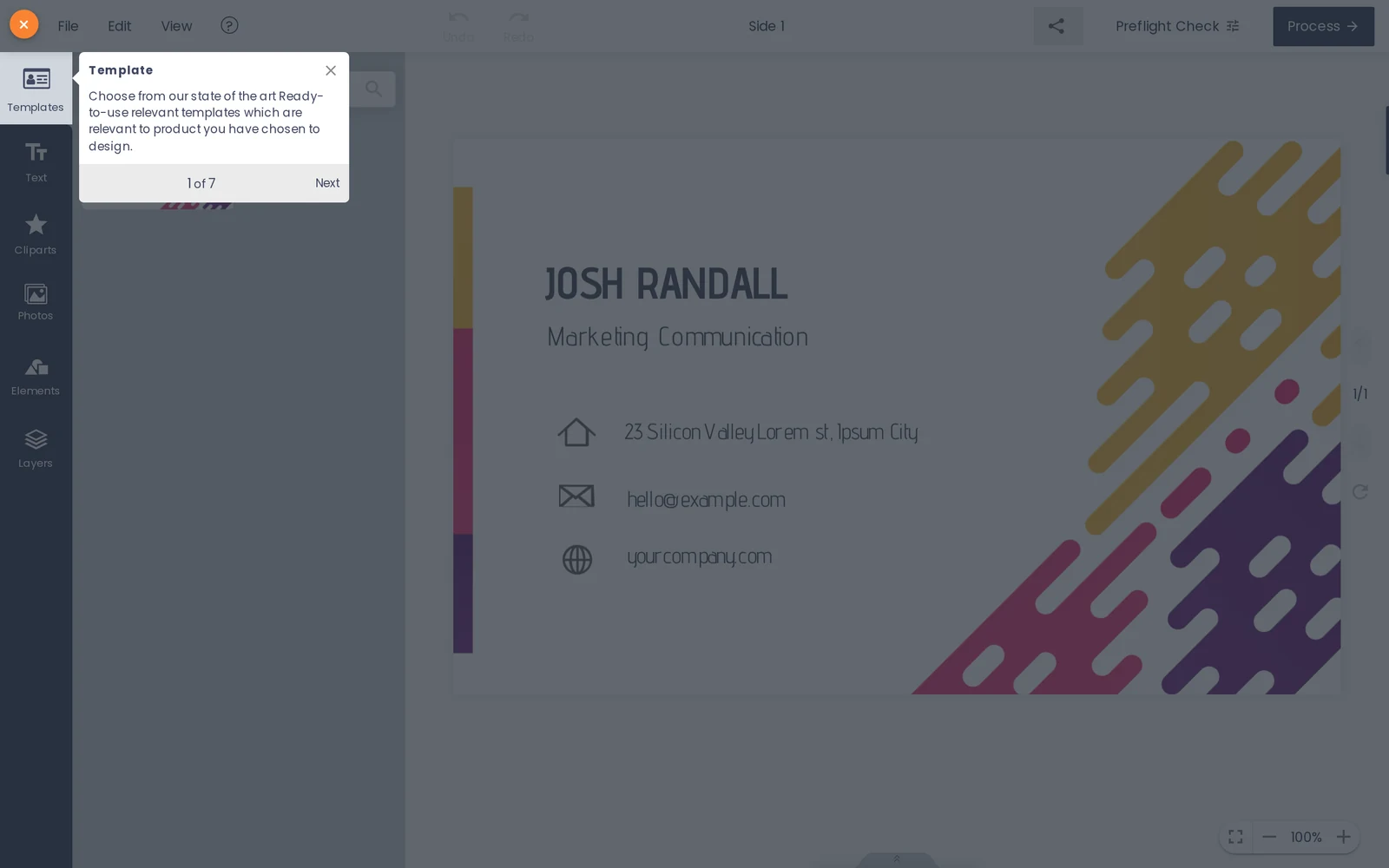Click the 1/1 page indicator
The width and height of the screenshot is (1389, 868).
pos(1360,394)
